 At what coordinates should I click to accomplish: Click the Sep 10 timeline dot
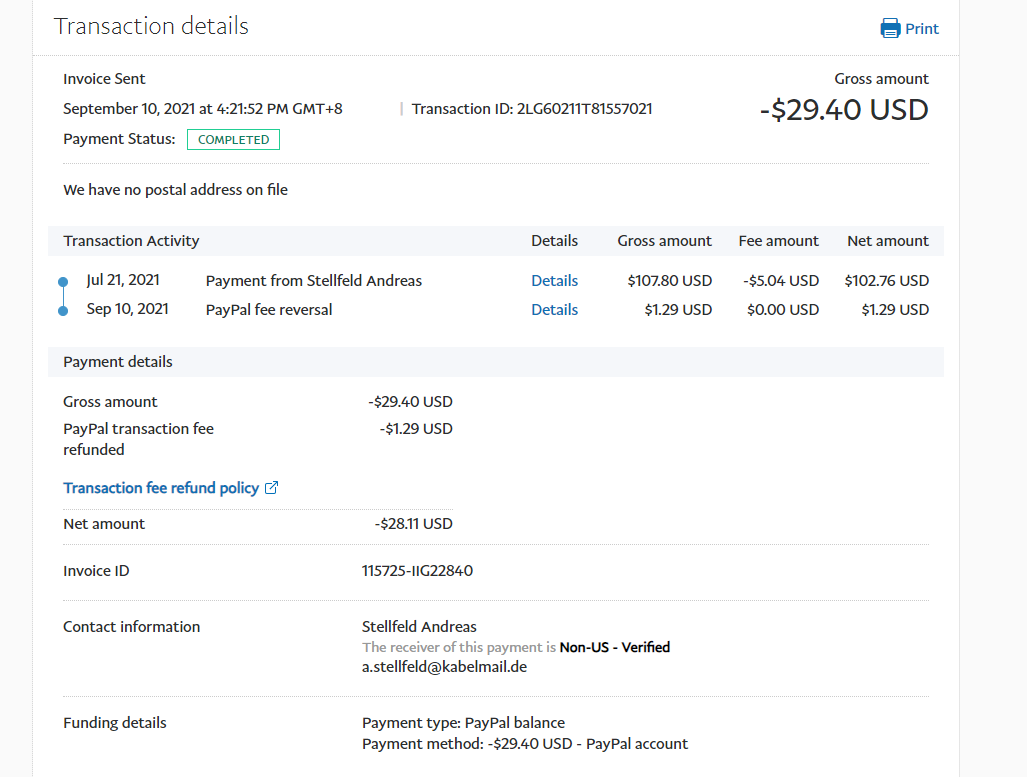tap(63, 311)
